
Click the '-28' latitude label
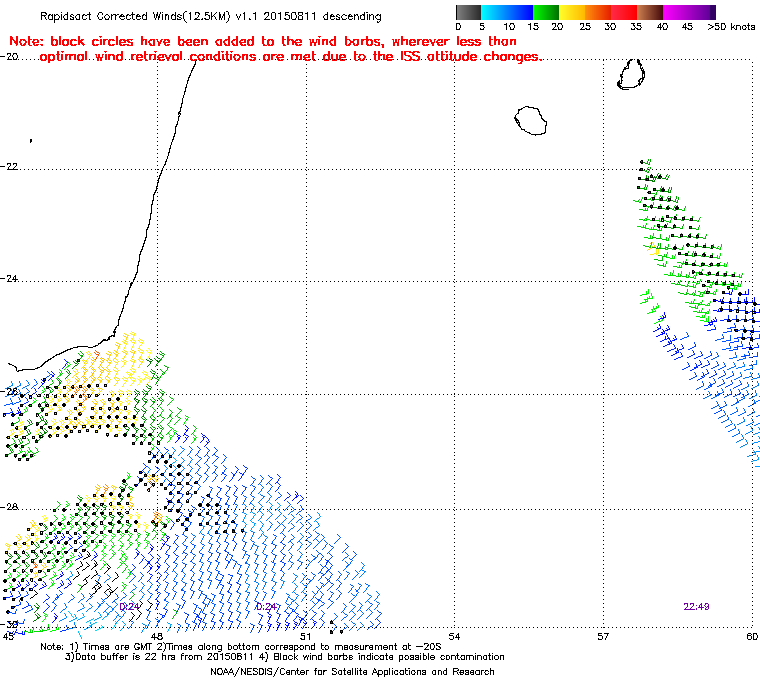[10, 507]
